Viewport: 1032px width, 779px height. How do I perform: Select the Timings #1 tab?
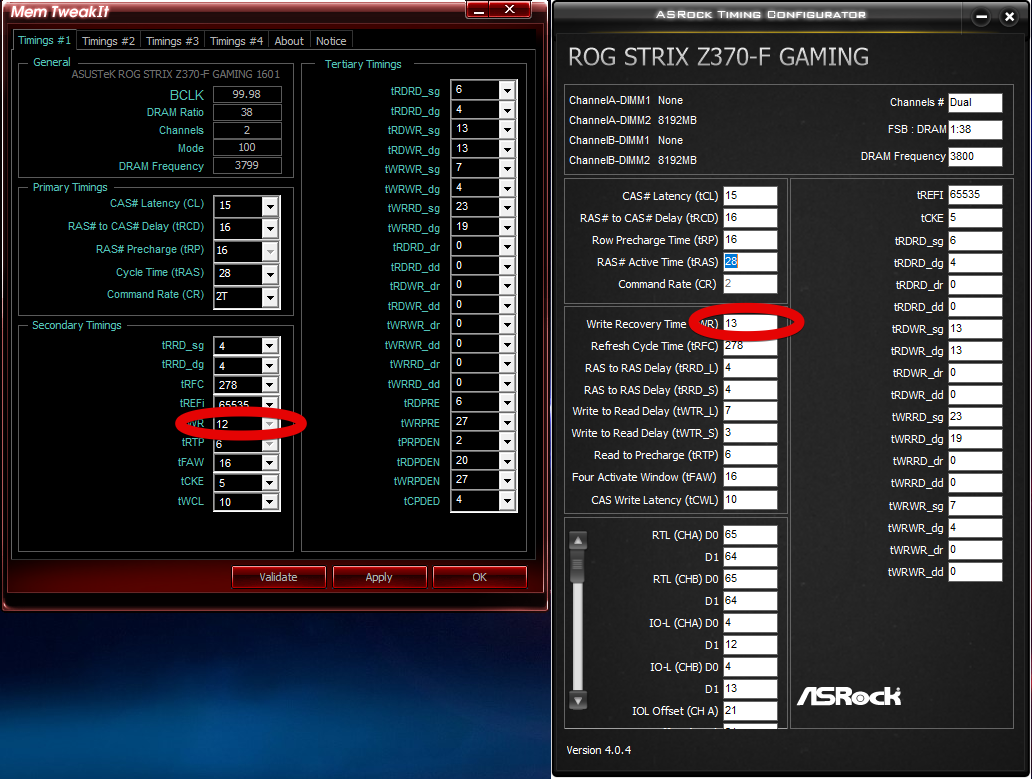[44, 40]
